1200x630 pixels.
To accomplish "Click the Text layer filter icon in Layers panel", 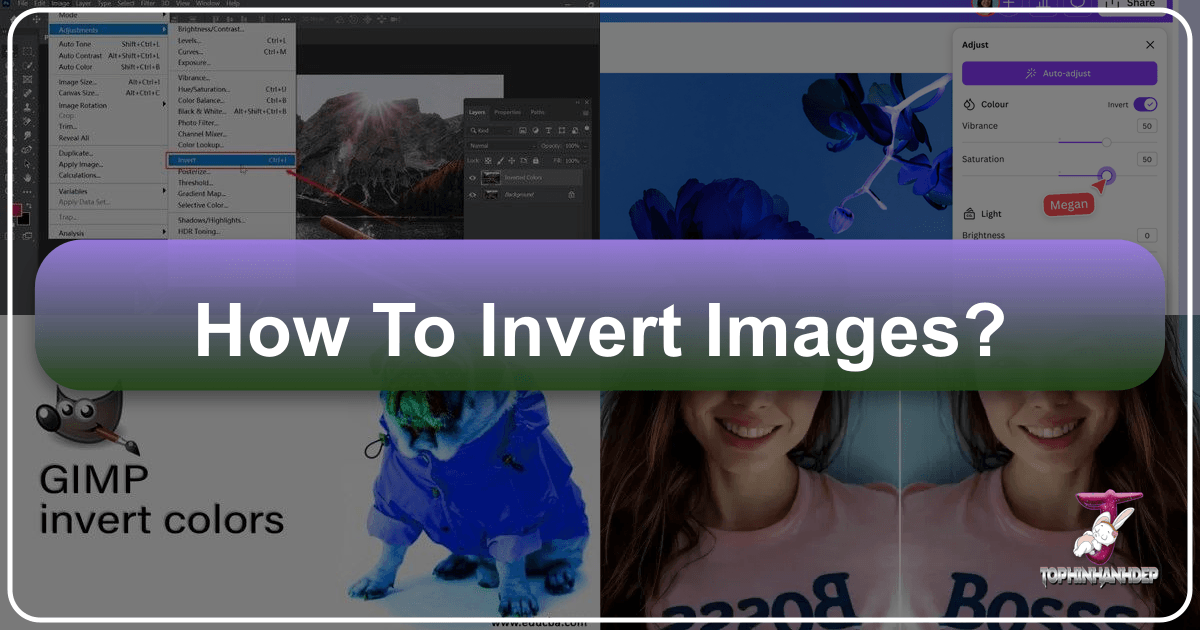I will tap(549, 131).
